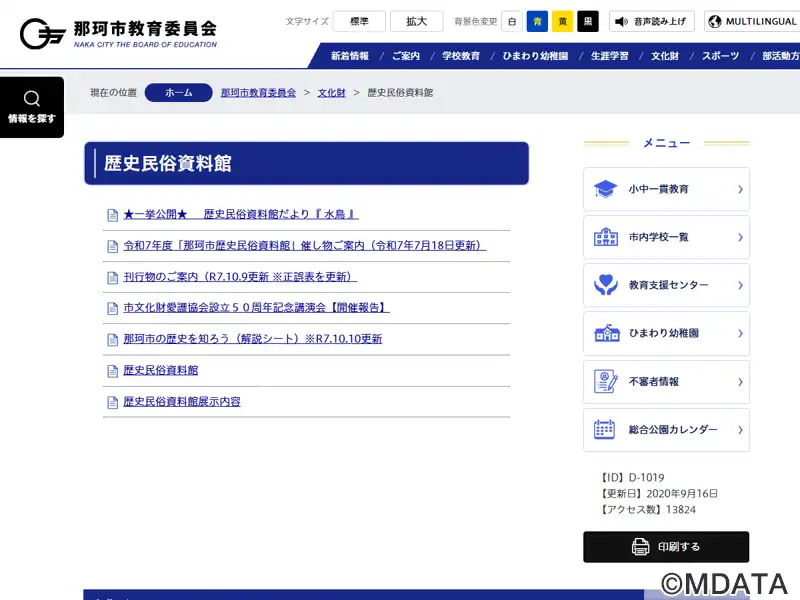Open the magnifier search panel on the left

click(32, 107)
